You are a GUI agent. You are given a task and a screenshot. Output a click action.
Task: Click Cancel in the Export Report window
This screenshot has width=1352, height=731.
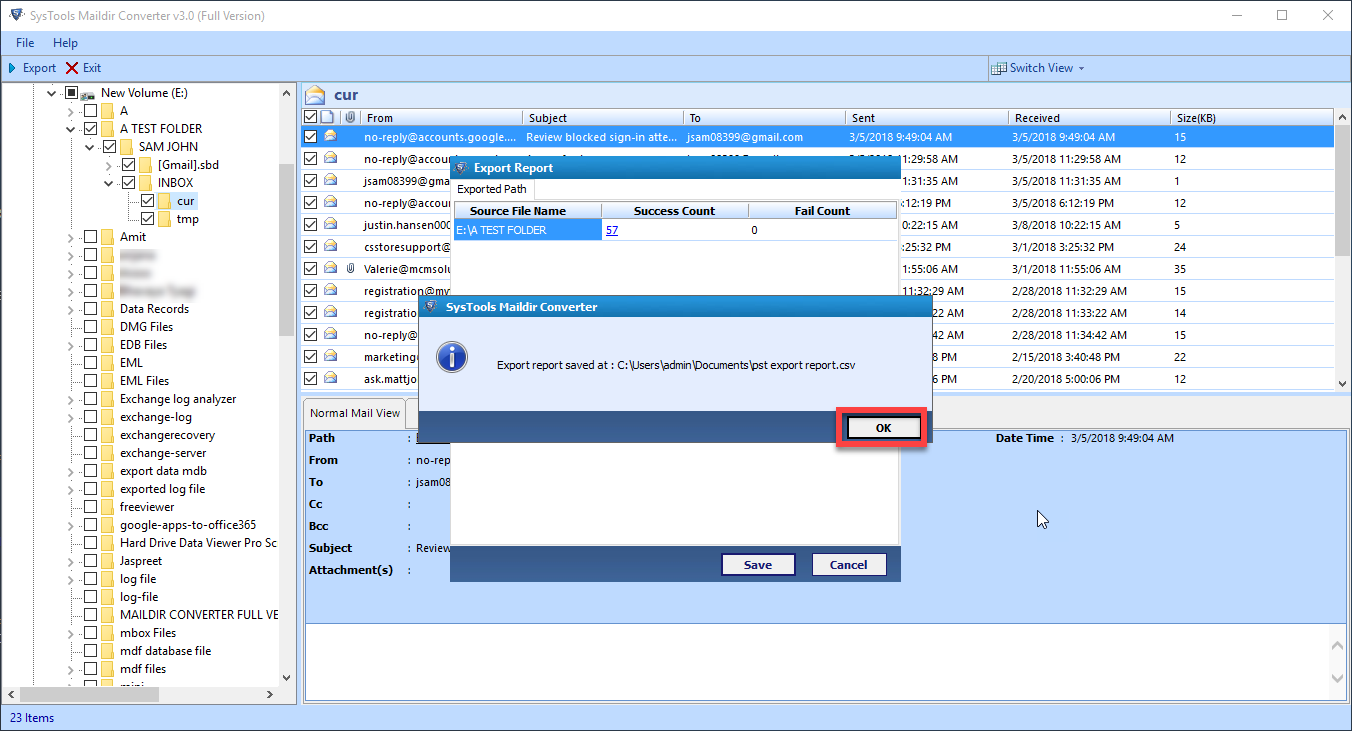848,565
